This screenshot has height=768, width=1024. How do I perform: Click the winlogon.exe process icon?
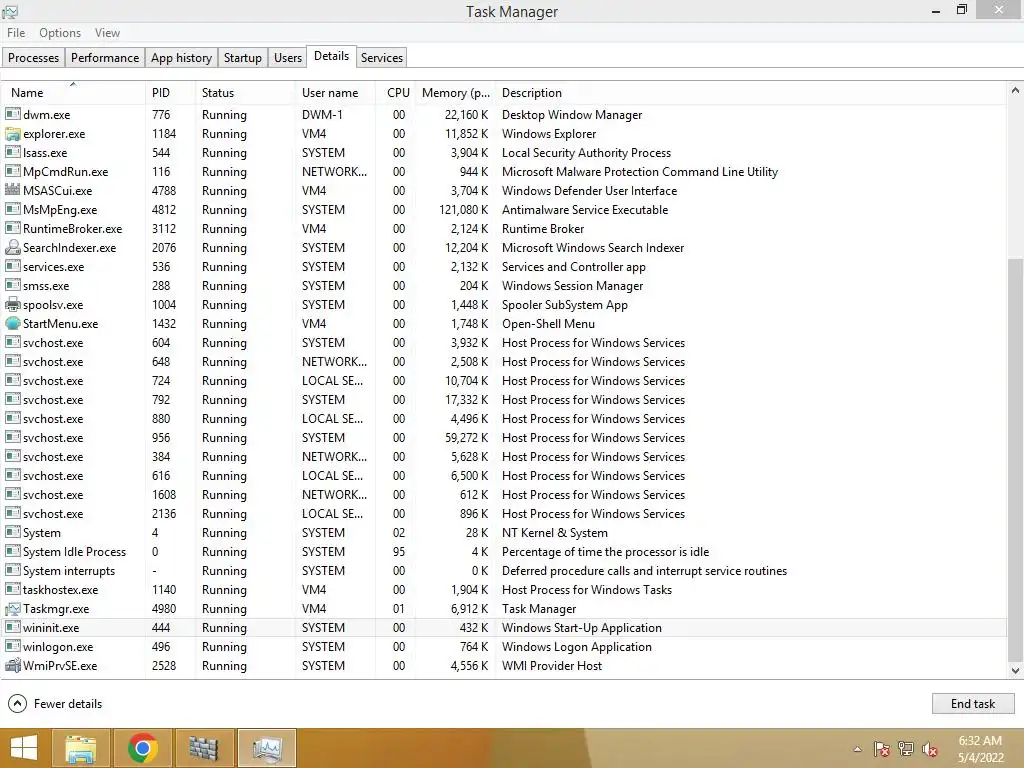[x=12, y=647]
